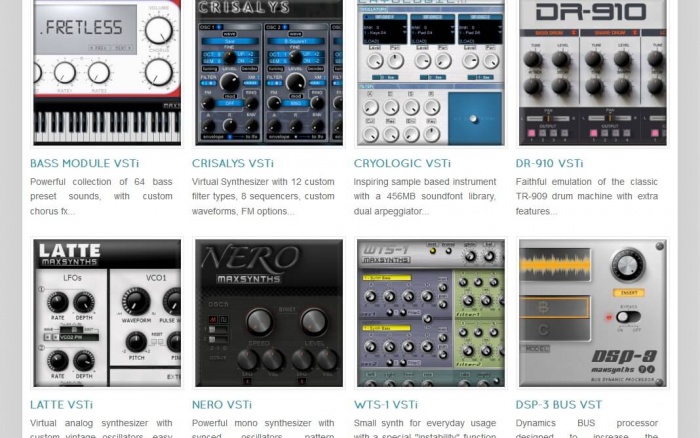700x438 pixels.
Task: Open the Latte synthesizer thumbnail
Action: coord(107,313)
